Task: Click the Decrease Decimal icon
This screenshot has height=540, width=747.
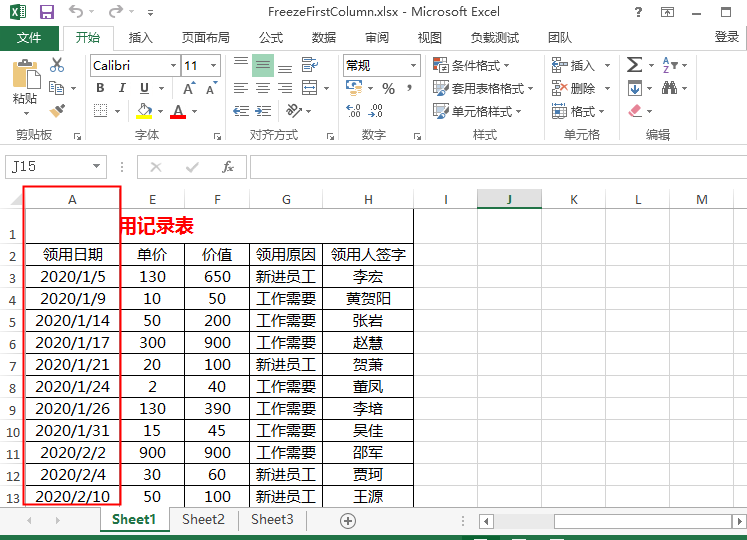Action: [x=375, y=111]
